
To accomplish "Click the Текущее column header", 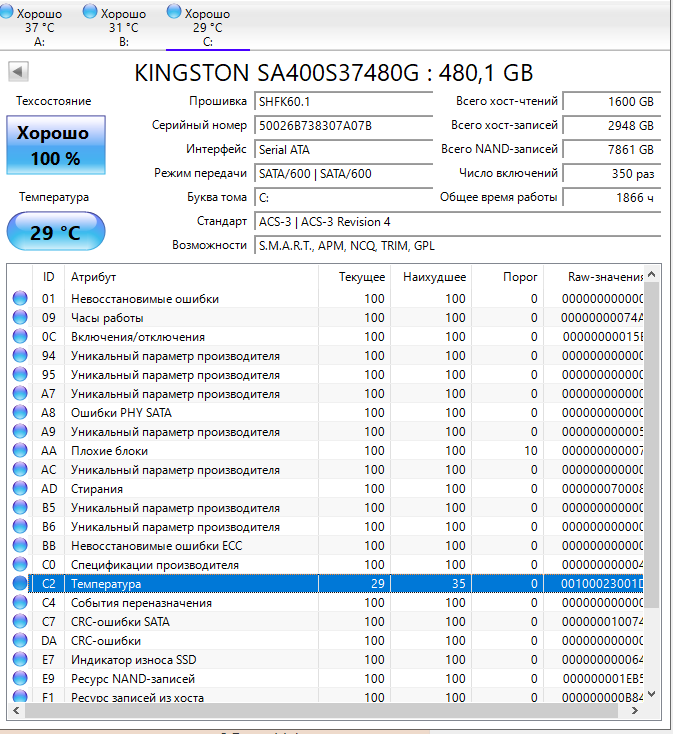I will click(x=354, y=277).
